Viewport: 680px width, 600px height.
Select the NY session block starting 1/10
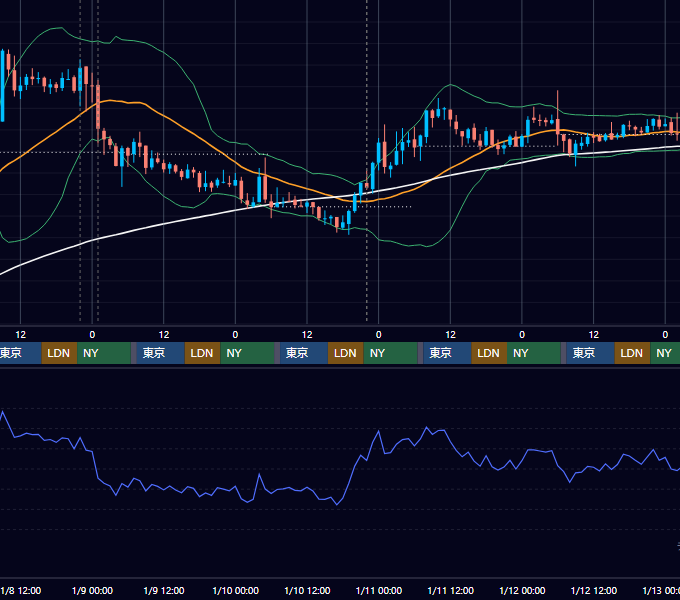click(x=390, y=353)
